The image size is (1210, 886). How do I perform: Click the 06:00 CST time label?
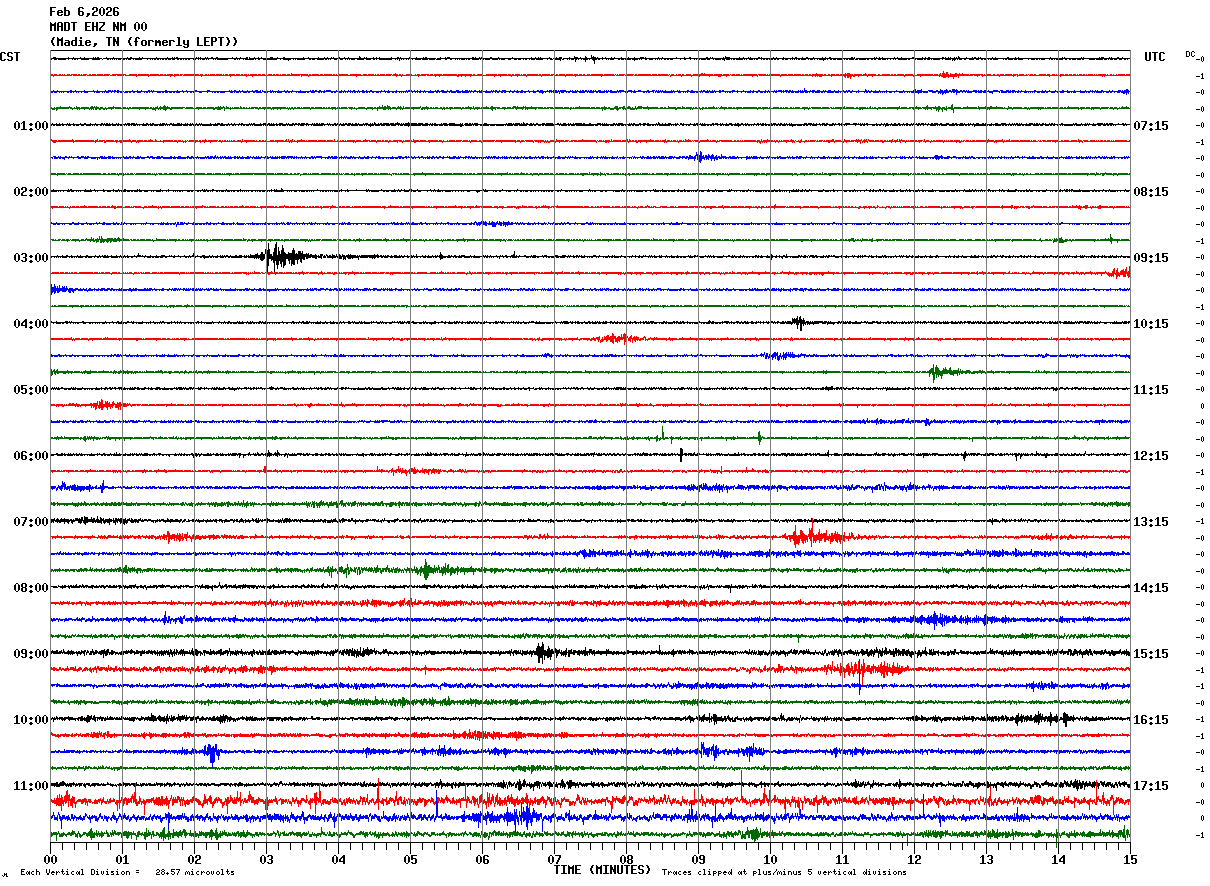click(31, 456)
